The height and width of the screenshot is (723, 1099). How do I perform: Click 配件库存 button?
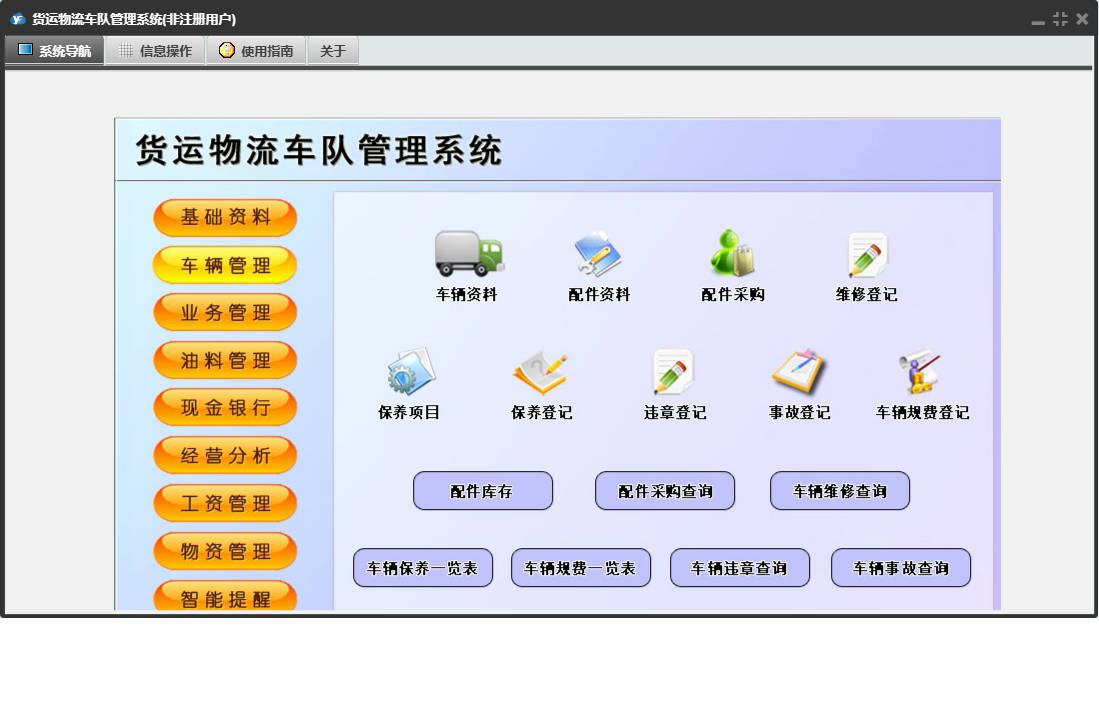[x=483, y=490]
